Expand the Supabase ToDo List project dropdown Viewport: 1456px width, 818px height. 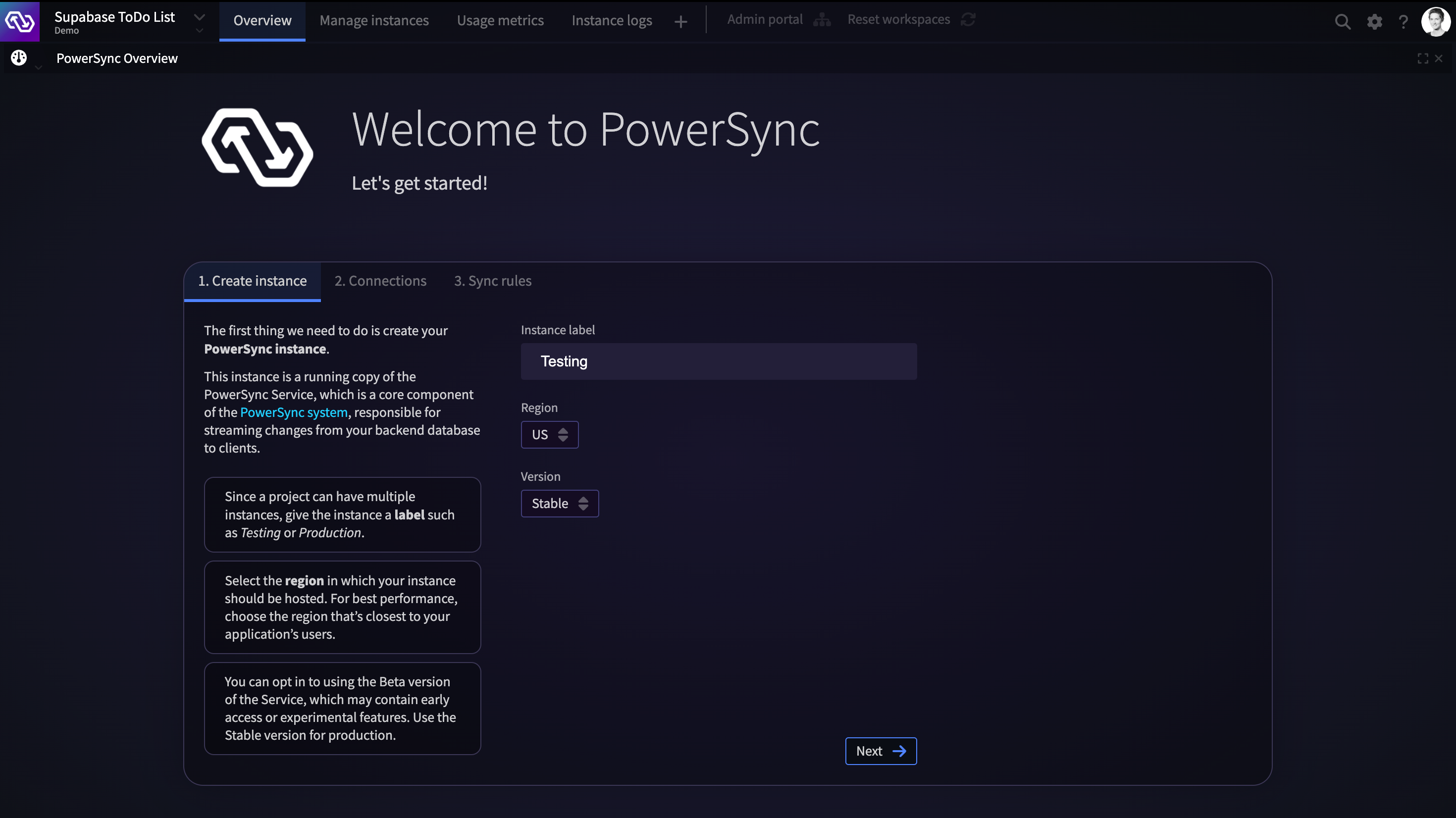[199, 17]
